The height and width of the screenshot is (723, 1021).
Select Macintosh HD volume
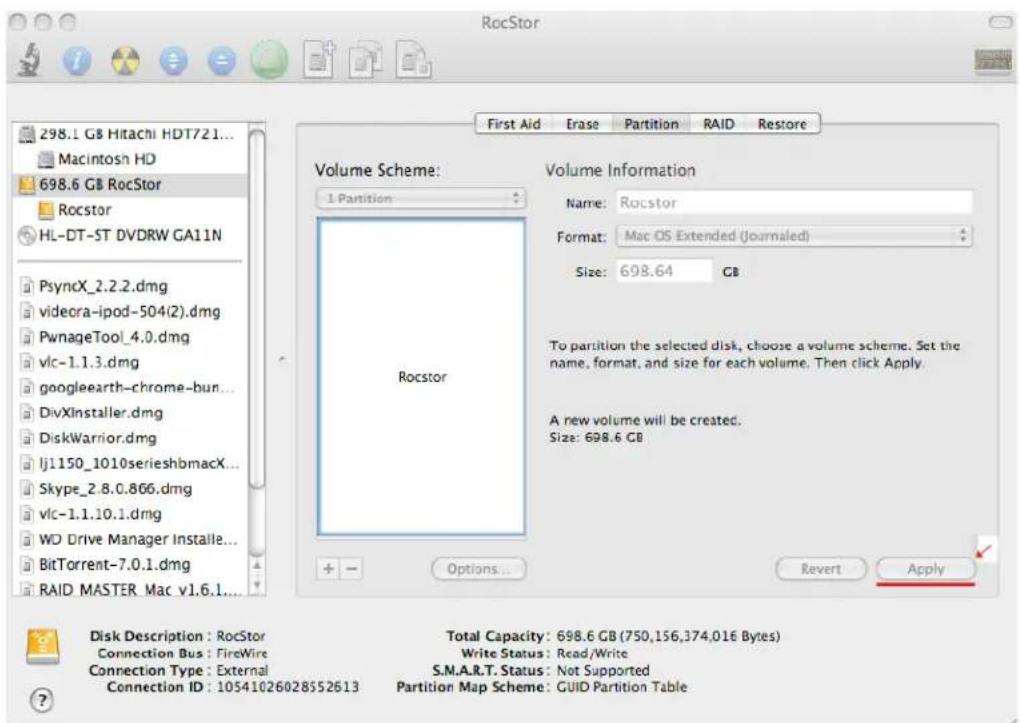click(x=130, y=159)
